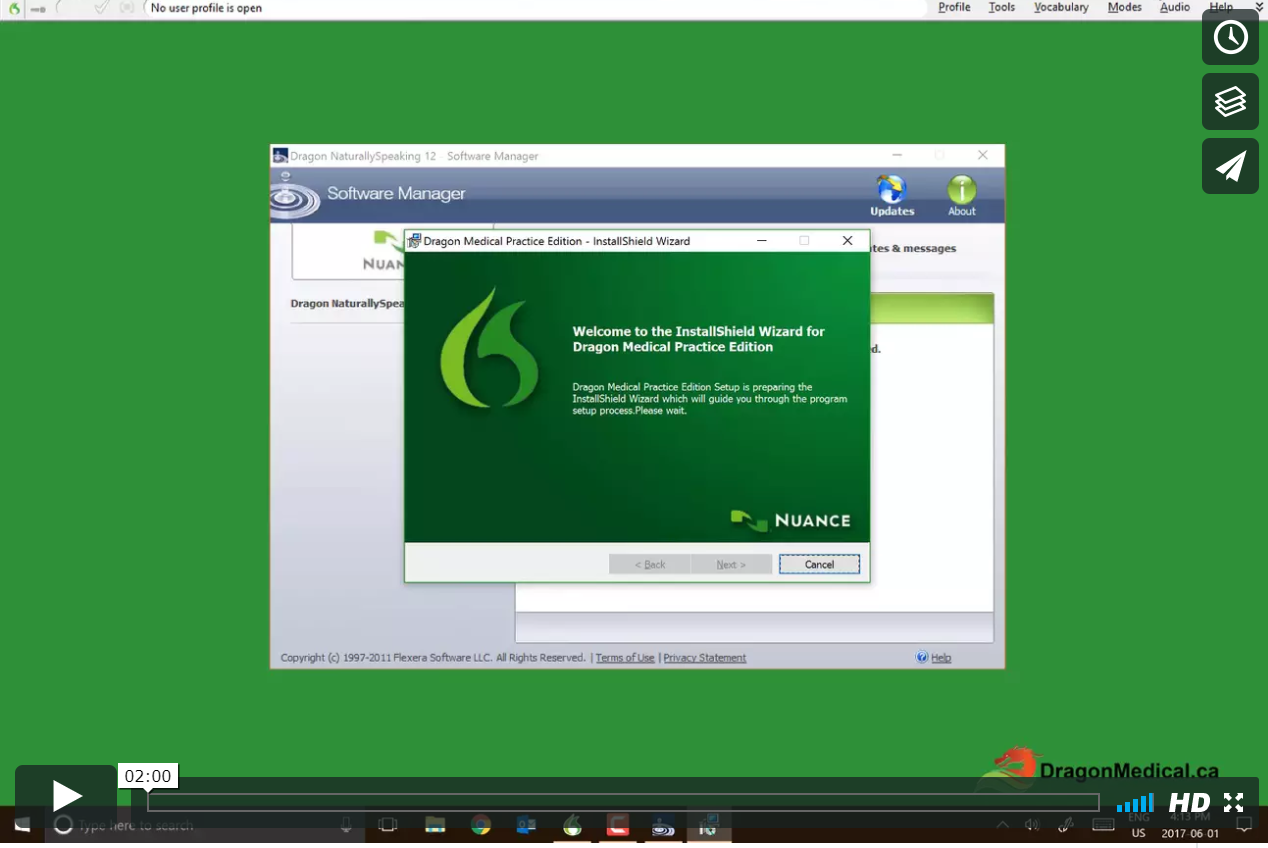Open the red app icon on taskbar
The width and height of the screenshot is (1268, 848).
click(x=618, y=826)
